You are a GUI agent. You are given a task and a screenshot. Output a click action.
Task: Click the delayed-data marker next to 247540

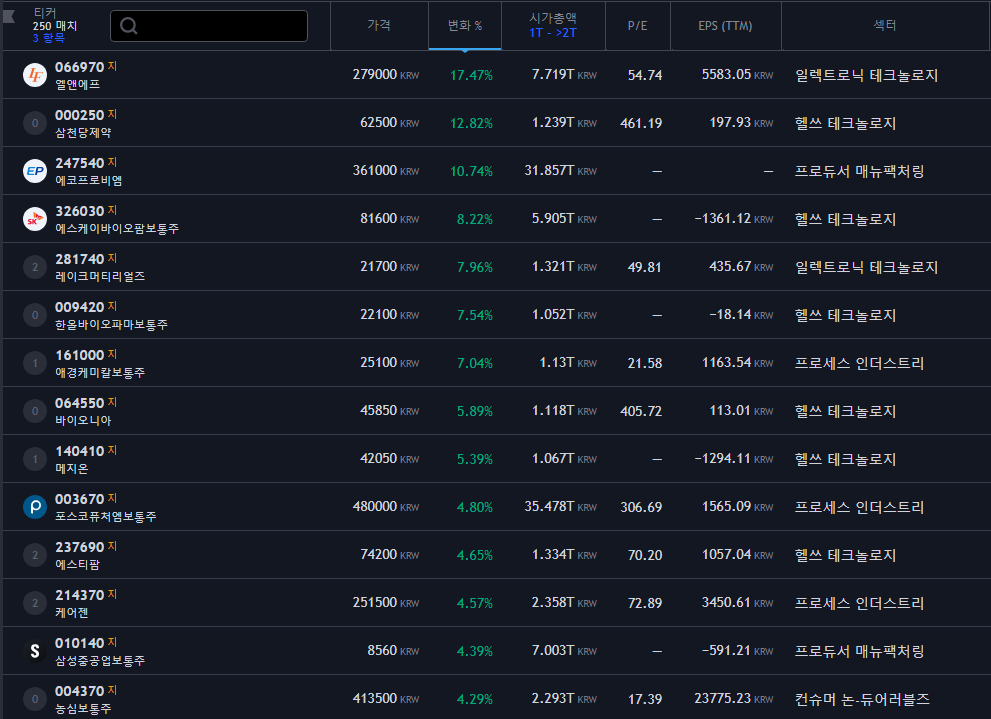(x=112, y=162)
